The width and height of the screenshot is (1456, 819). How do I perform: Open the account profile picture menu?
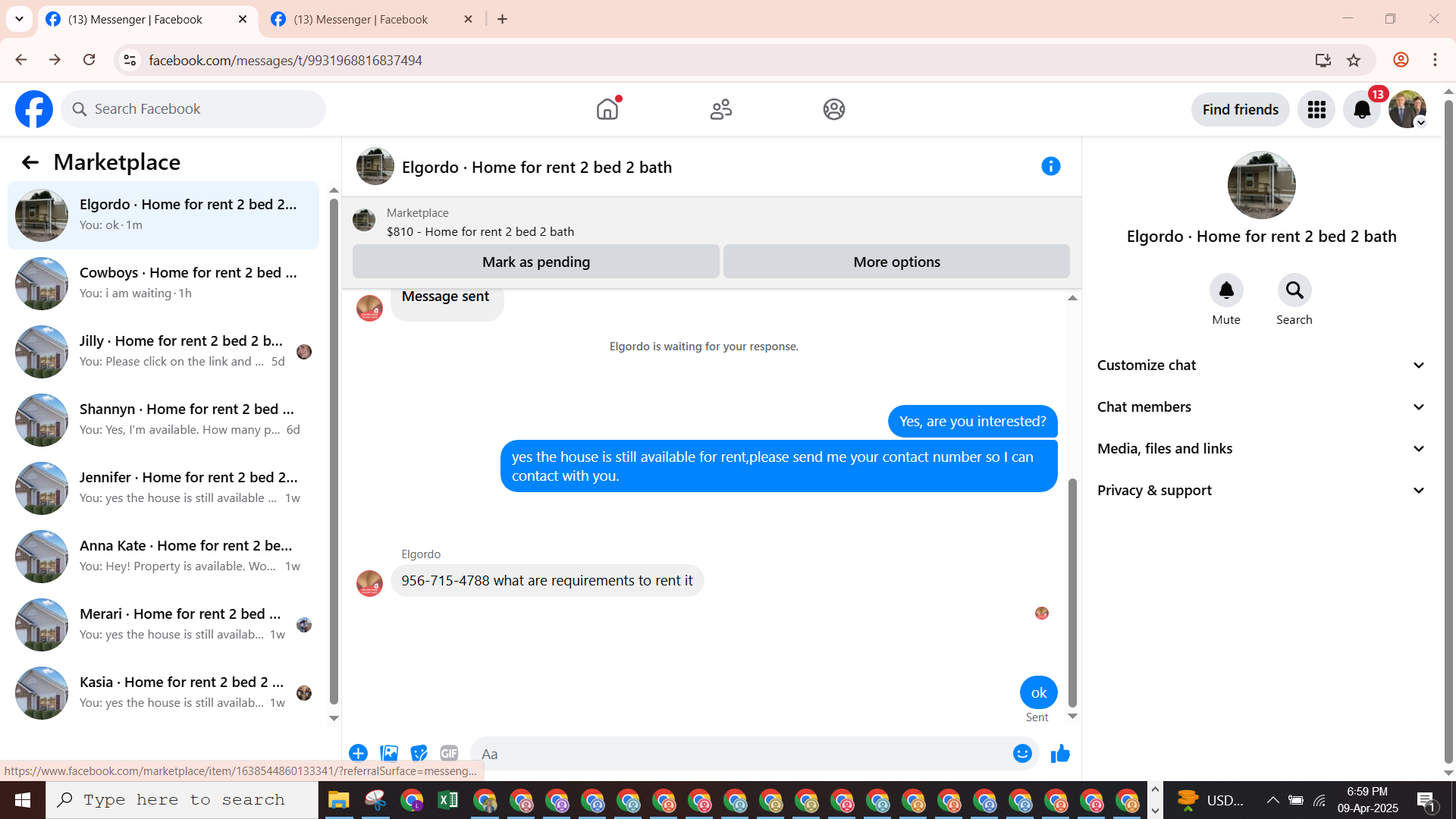point(1407,110)
